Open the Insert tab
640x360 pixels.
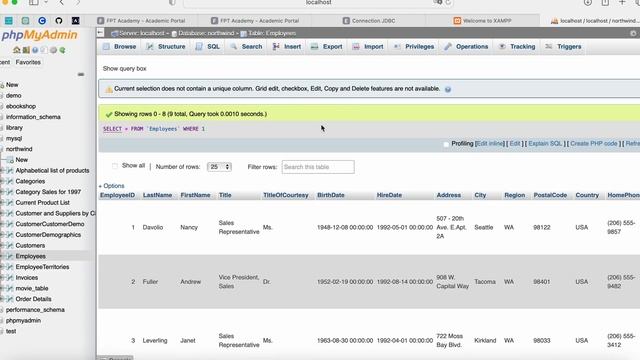tap(287, 47)
